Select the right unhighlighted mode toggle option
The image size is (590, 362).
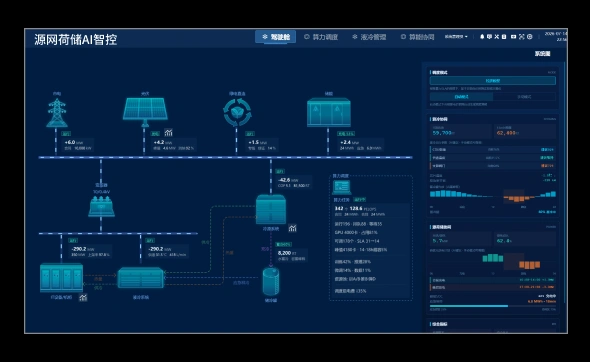[524, 97]
